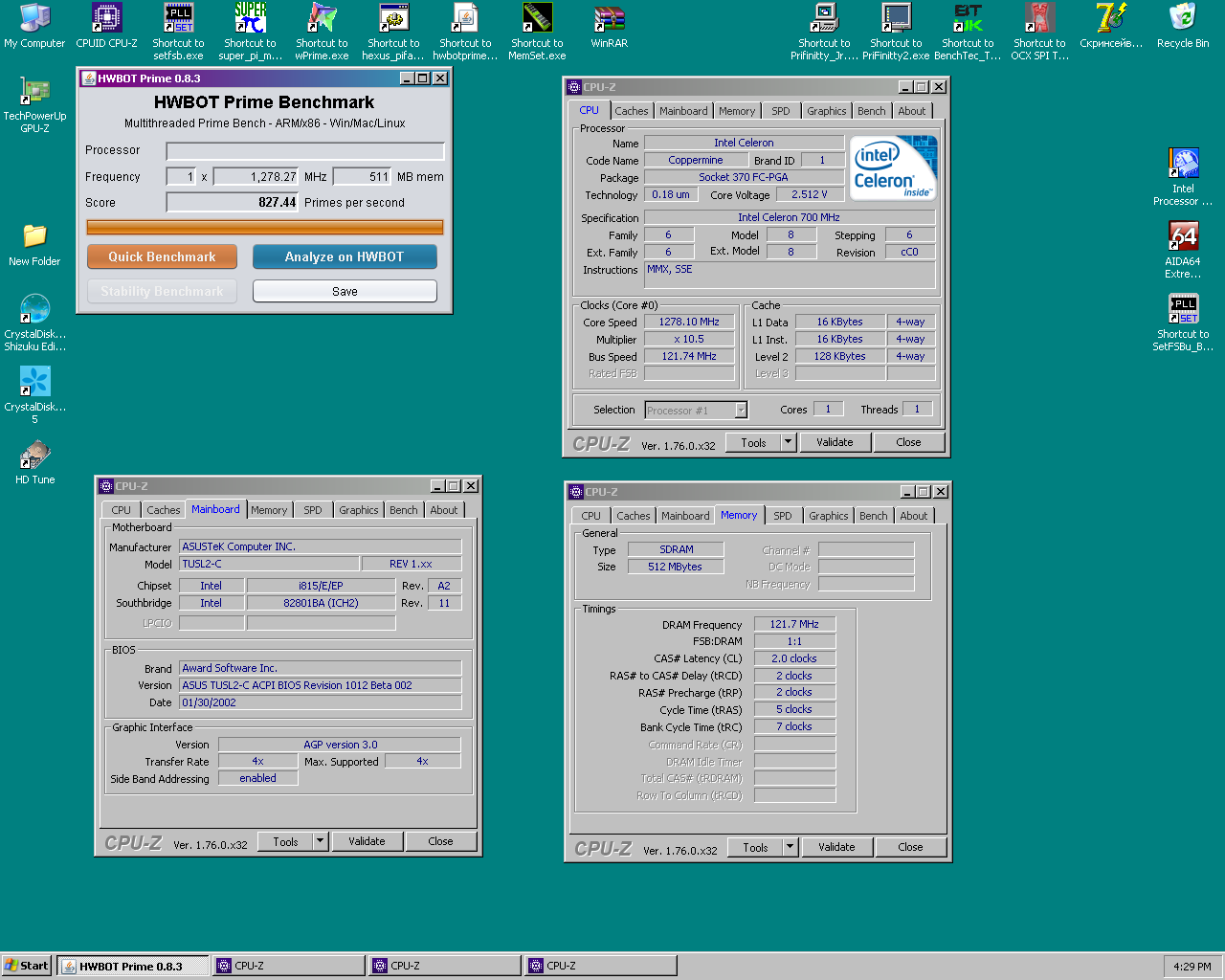Screen dimensions: 1225x980
Task: Click Validate in the top CPU-Z window
Action: pyautogui.click(x=835, y=442)
